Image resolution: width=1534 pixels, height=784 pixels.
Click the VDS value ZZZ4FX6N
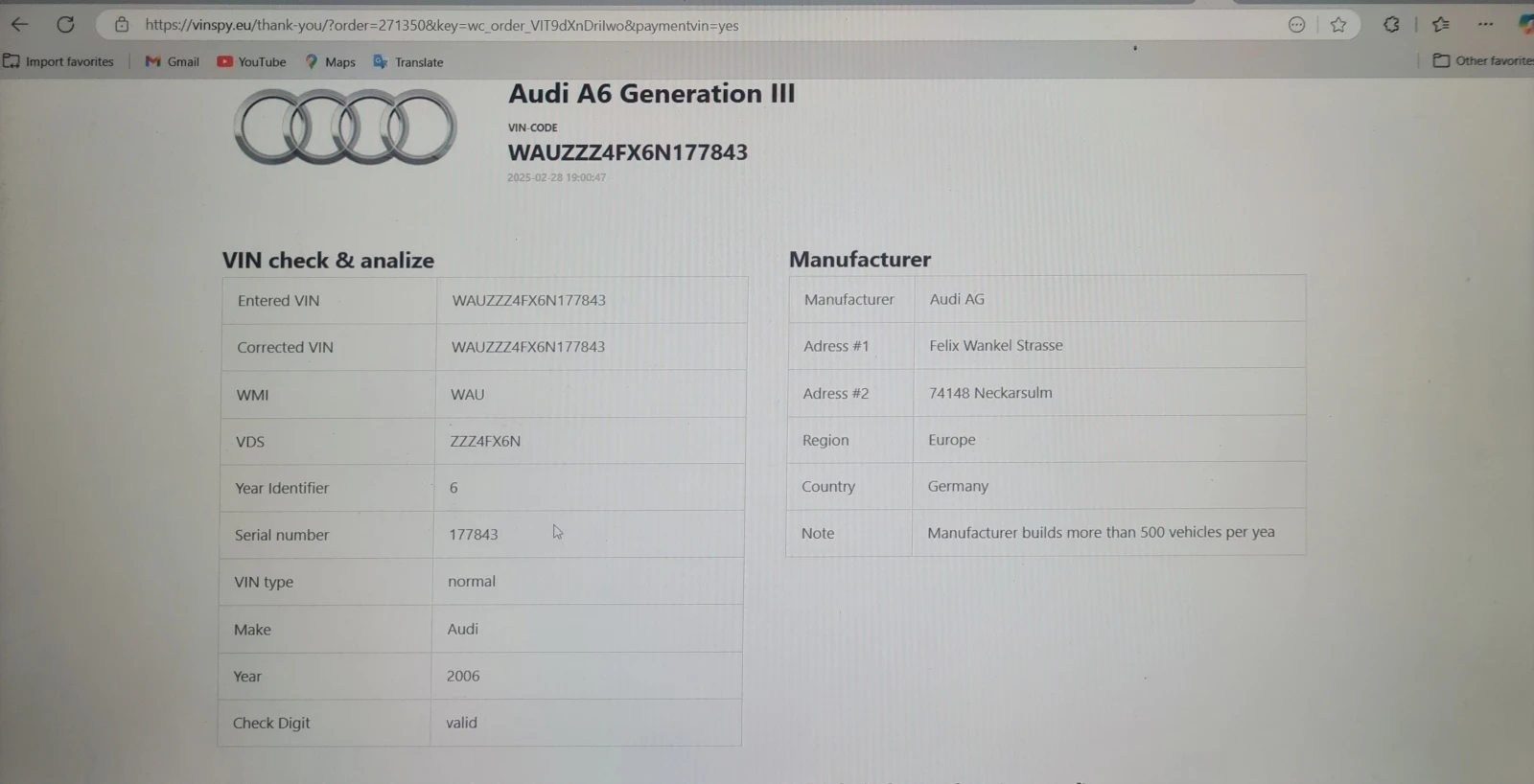[x=485, y=441]
